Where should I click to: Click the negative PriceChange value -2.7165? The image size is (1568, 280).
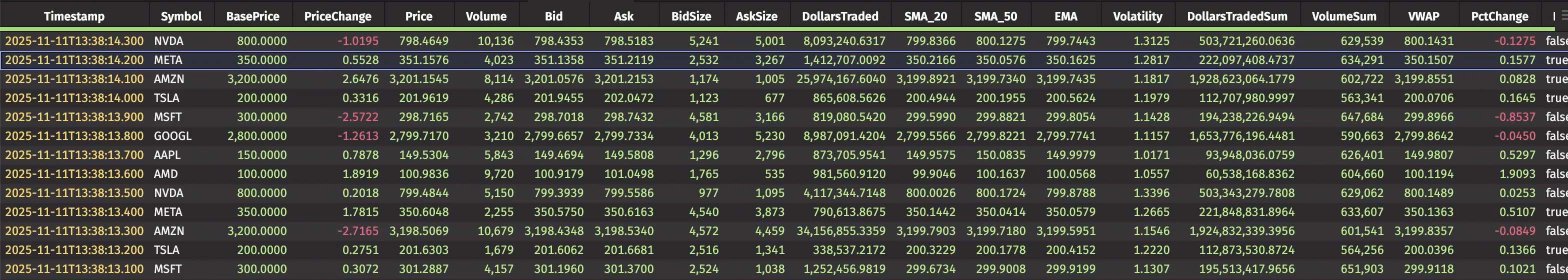click(358, 231)
